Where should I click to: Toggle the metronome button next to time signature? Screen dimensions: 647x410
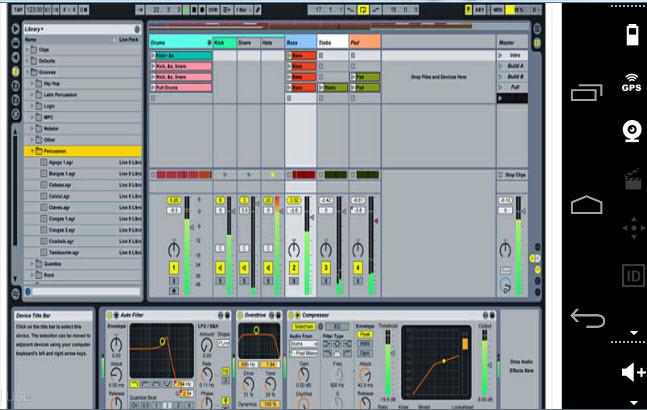(x=84, y=9)
